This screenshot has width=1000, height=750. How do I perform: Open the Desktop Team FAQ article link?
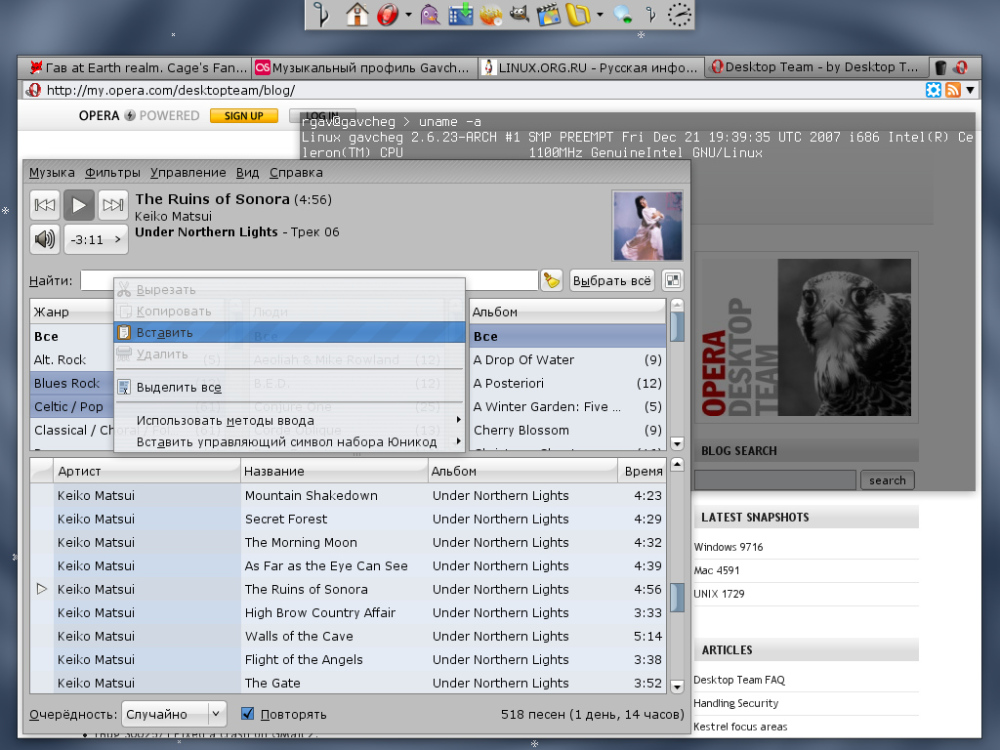click(x=739, y=680)
